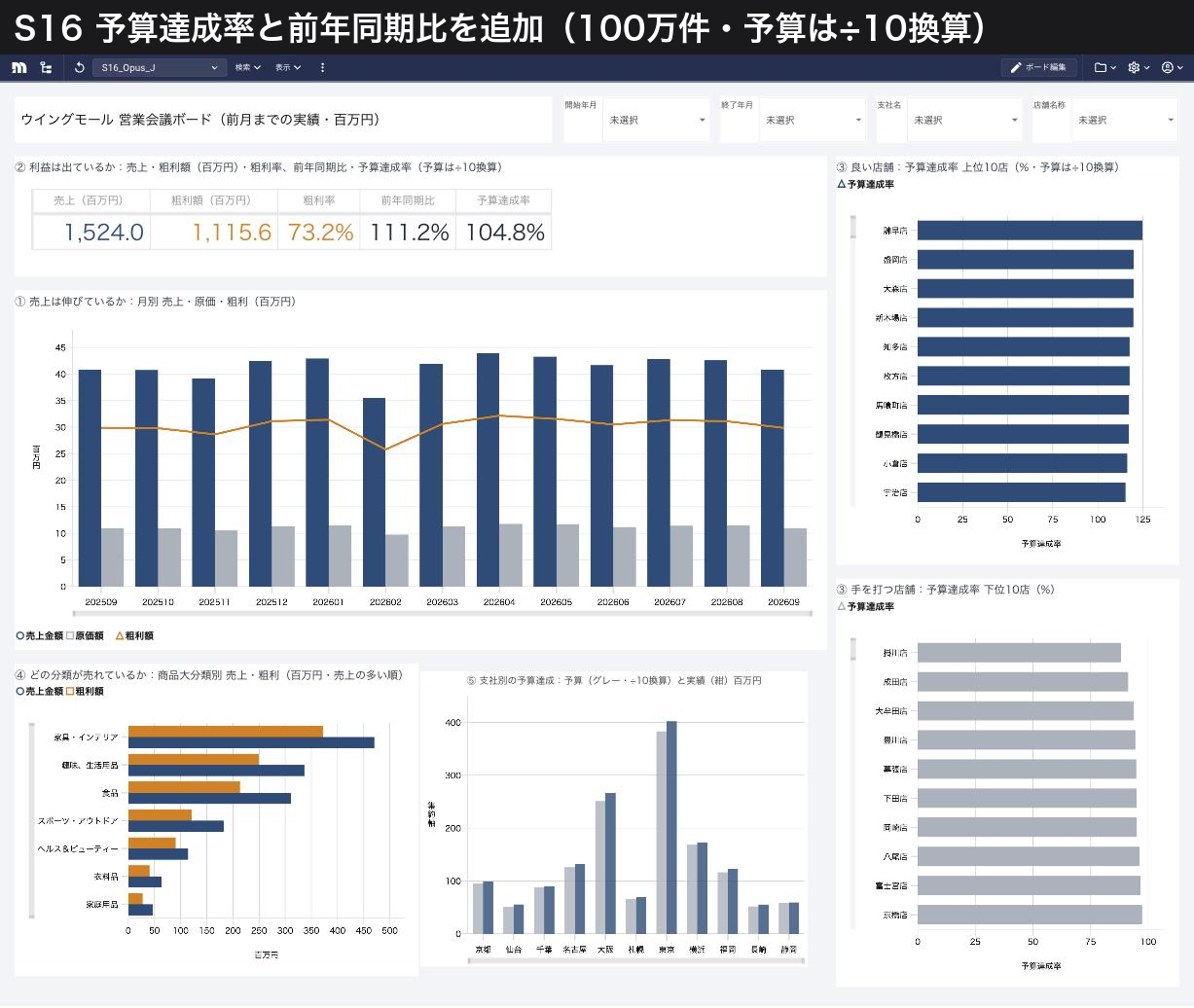Expand the S16_Opus_J board selector dropdown
The image size is (1194, 1008).
[160, 67]
